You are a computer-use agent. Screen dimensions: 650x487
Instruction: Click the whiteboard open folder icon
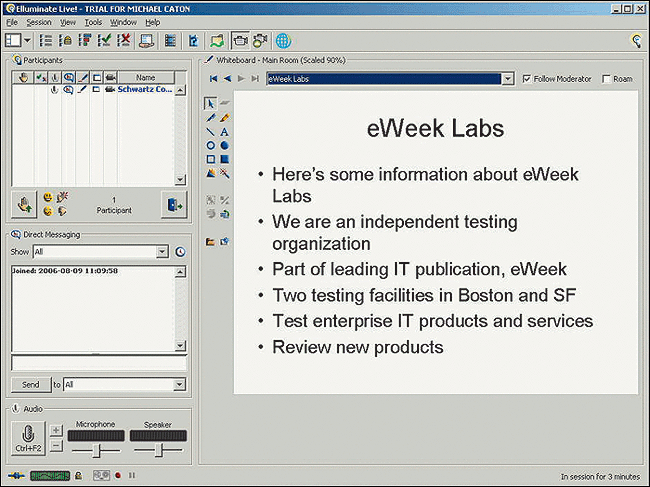click(x=211, y=242)
